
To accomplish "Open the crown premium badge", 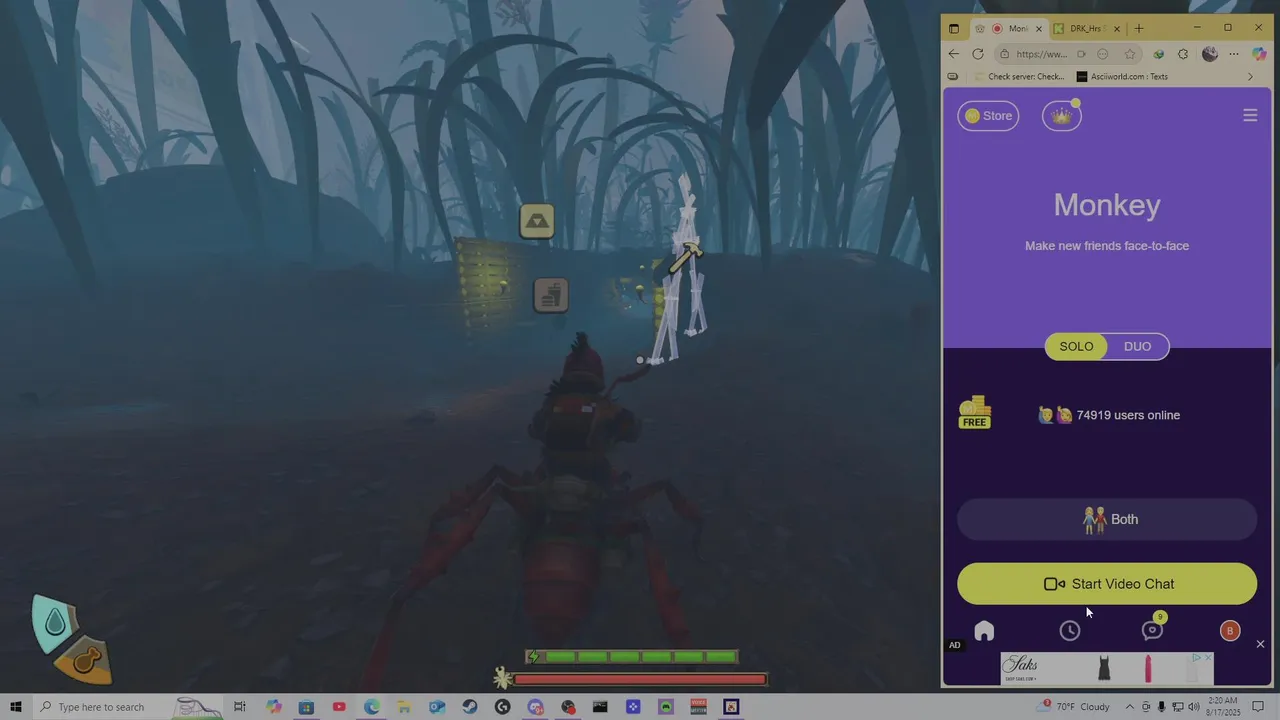I will pyautogui.click(x=1062, y=116).
